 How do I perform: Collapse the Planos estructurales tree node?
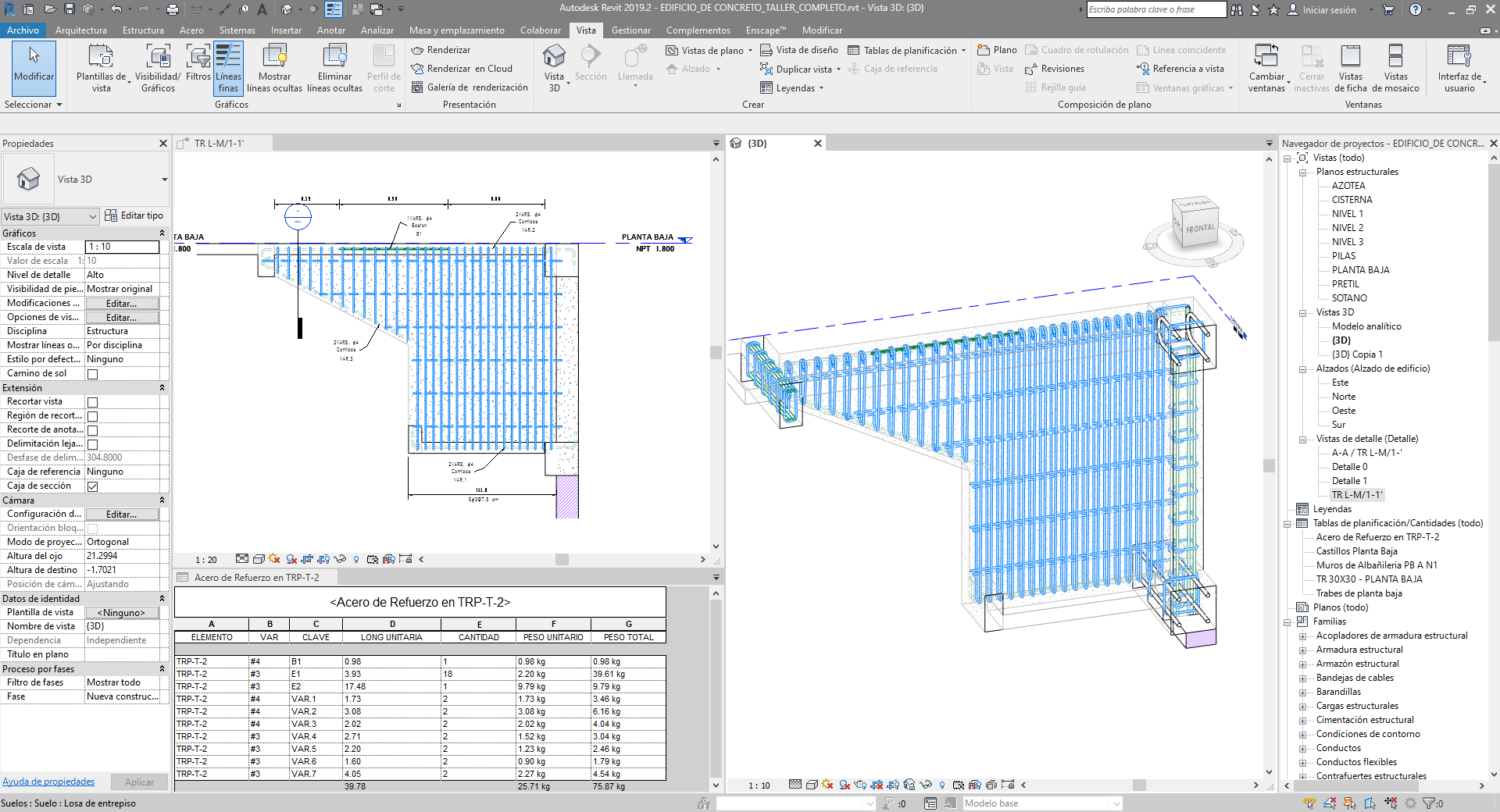point(1302,173)
